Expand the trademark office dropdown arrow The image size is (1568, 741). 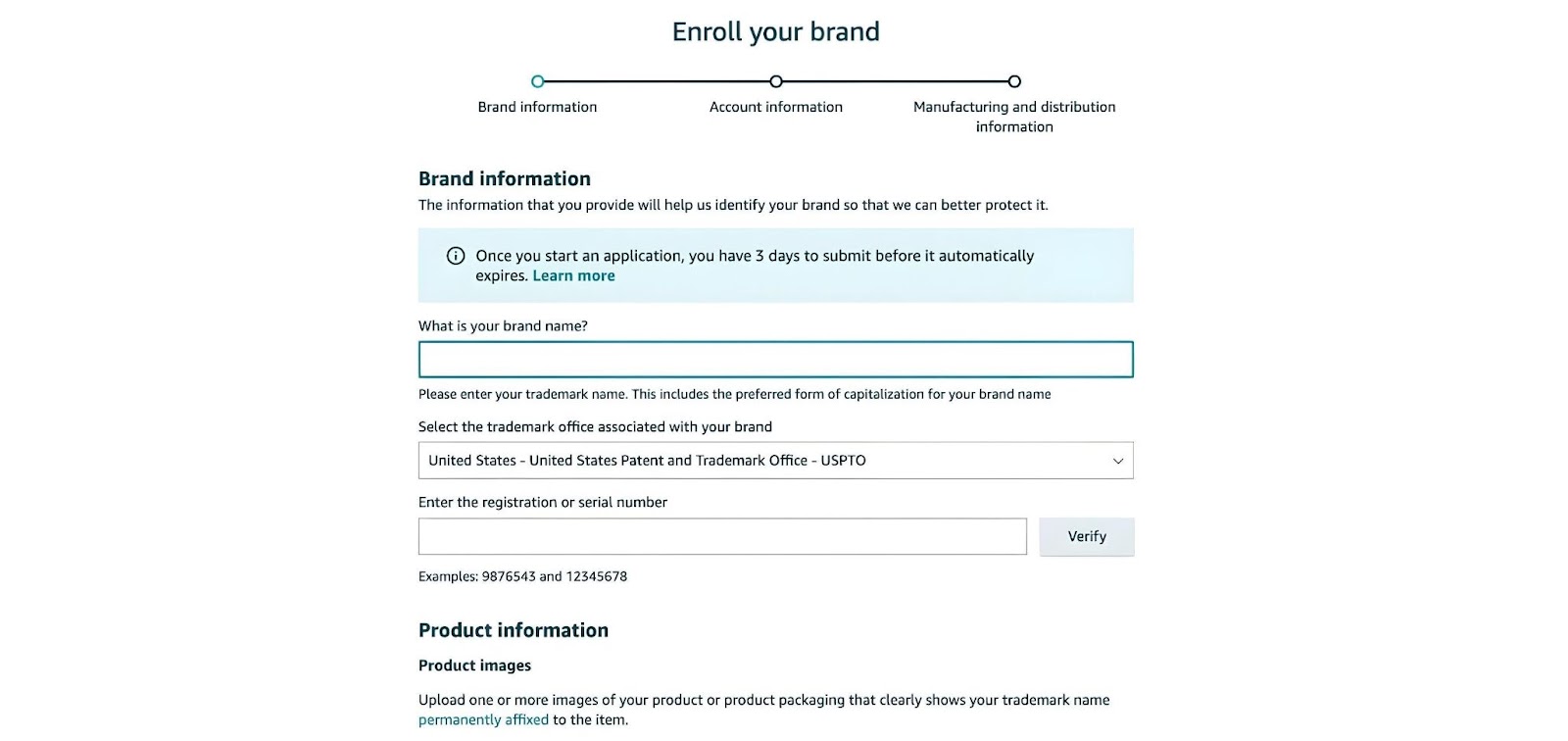(x=1117, y=461)
